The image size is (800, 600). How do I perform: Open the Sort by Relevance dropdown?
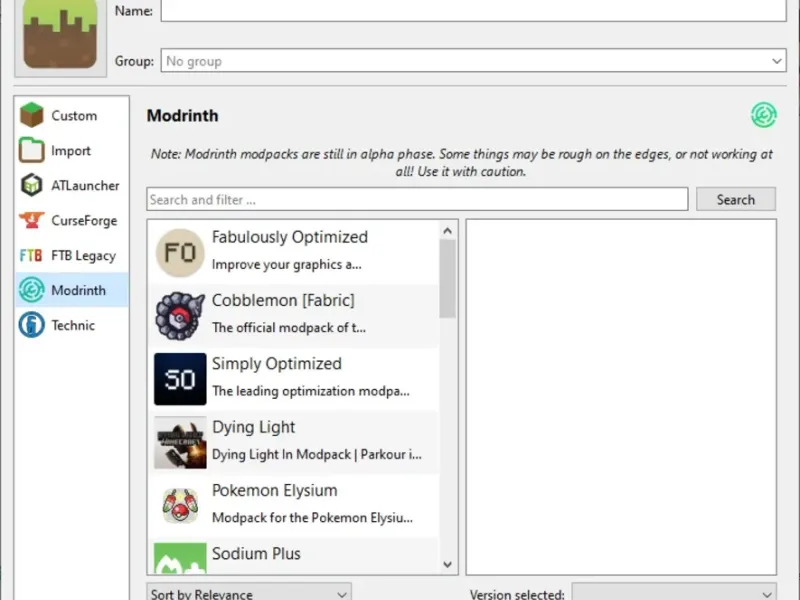[249, 592]
